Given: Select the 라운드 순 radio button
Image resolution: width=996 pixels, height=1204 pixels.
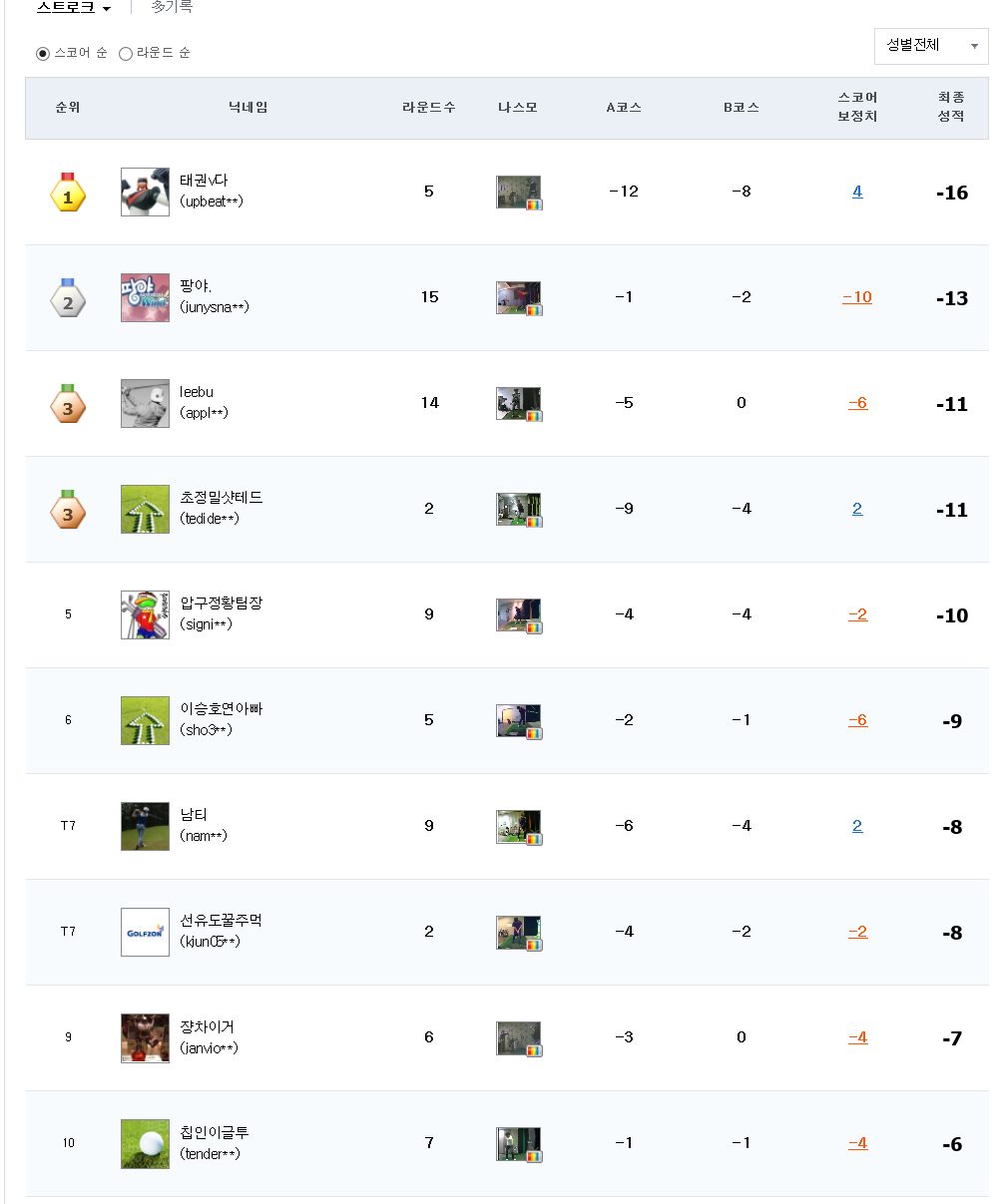Looking at the screenshot, I should point(126,54).
